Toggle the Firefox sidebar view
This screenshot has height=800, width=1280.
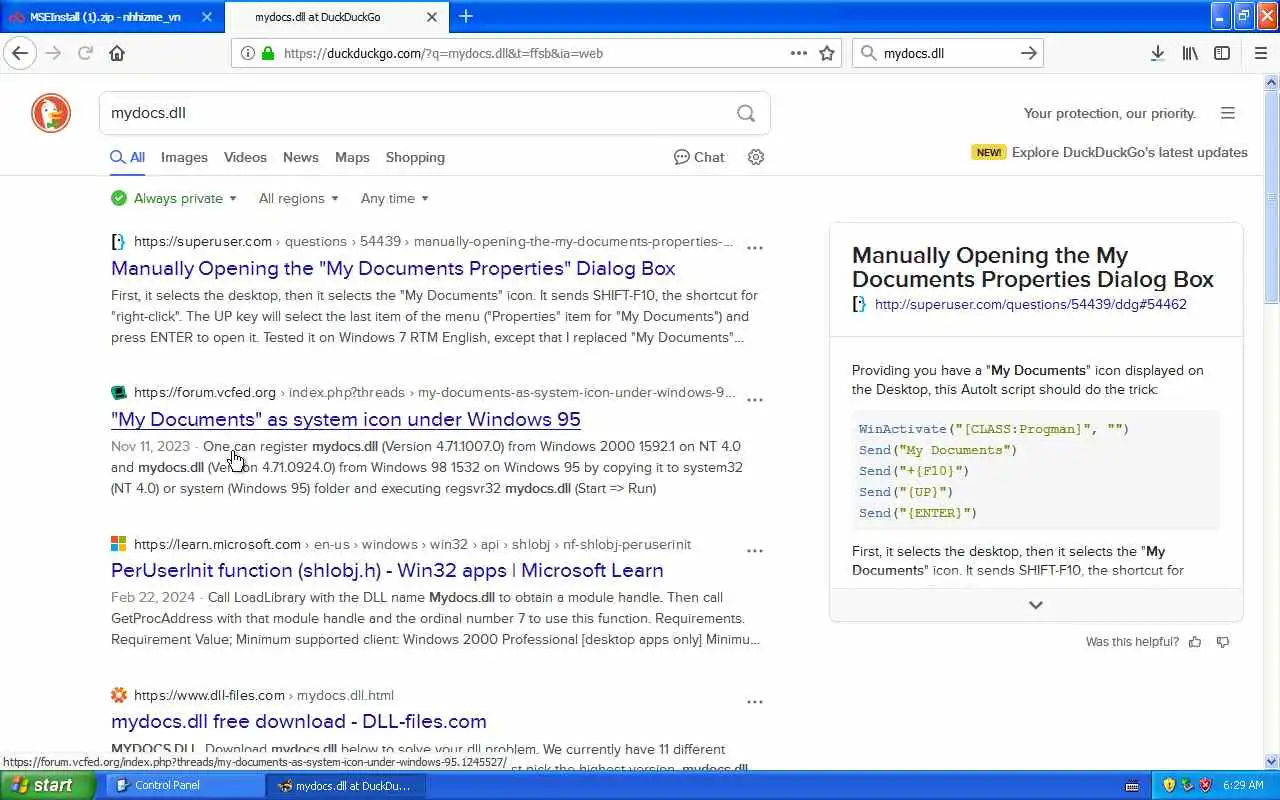[1222, 53]
